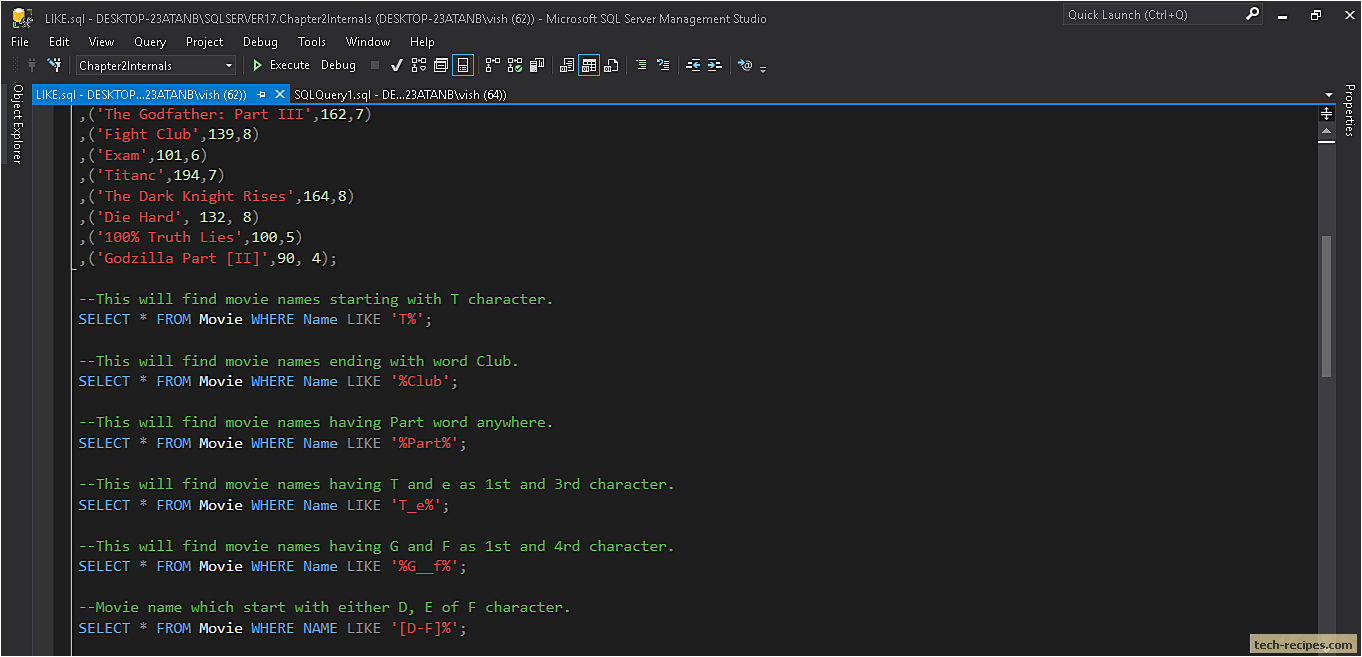Click the Quick Launch magnifier icon
1362x657 pixels.
(x=1253, y=15)
